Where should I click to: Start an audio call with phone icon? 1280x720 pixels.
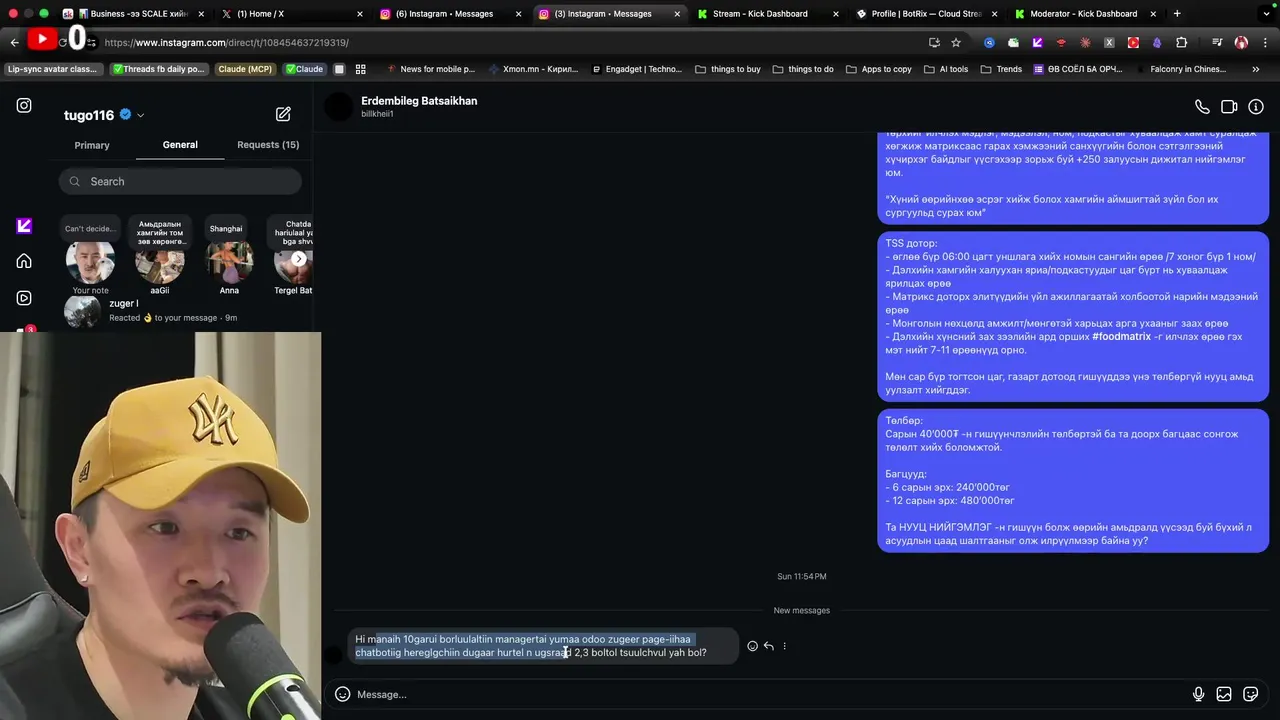1202,107
